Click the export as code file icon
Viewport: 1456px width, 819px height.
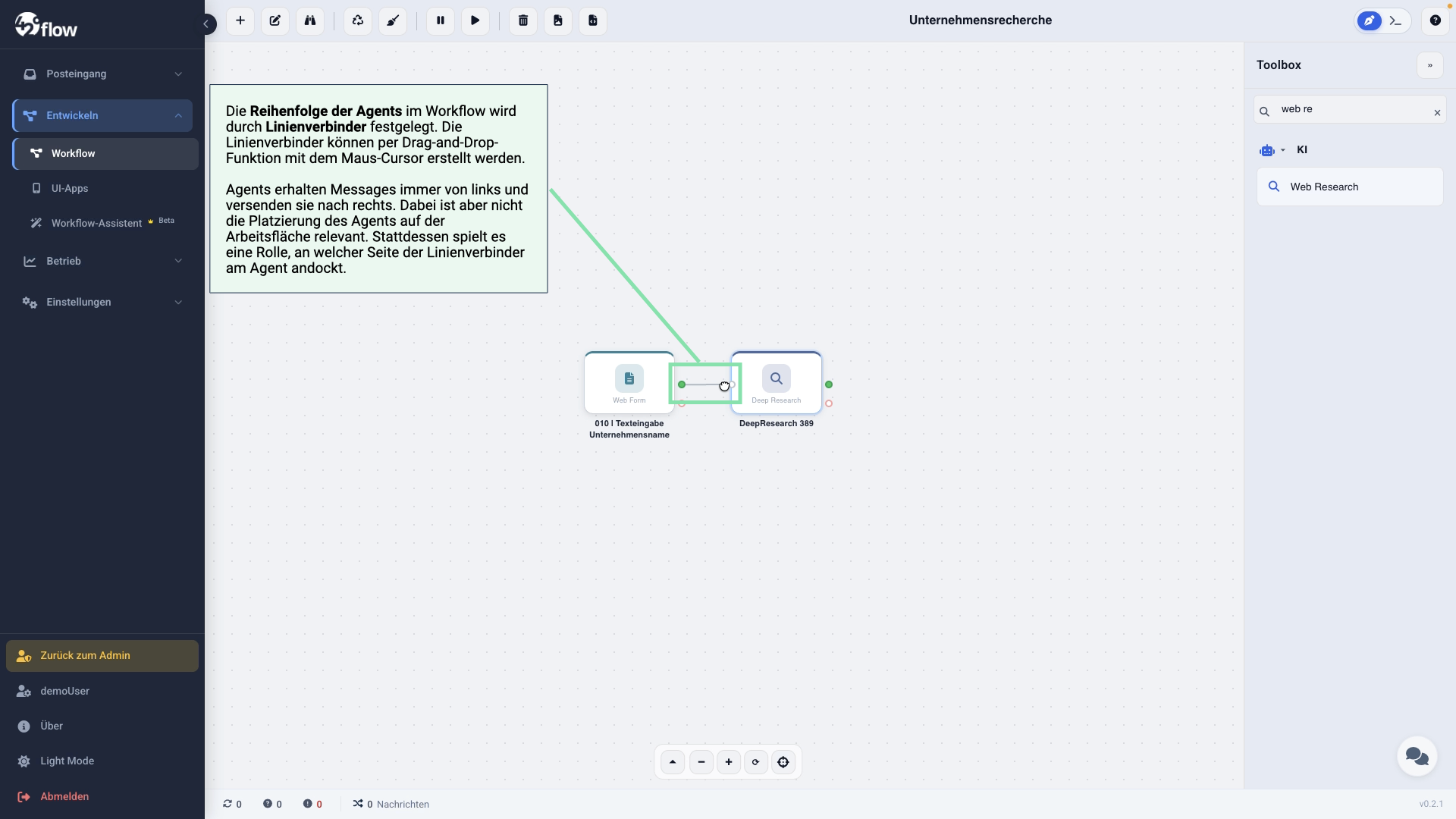coord(593,20)
